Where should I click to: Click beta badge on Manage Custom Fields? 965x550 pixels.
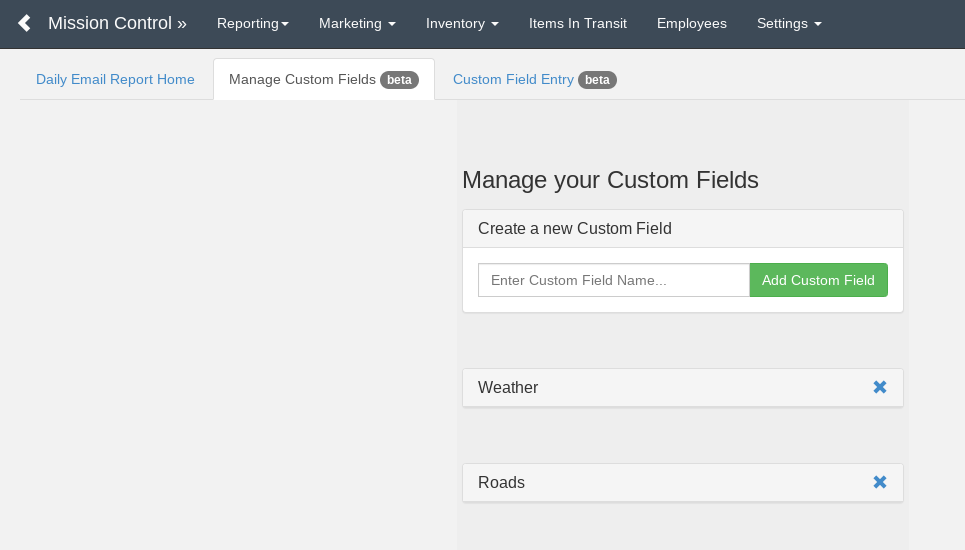(399, 80)
